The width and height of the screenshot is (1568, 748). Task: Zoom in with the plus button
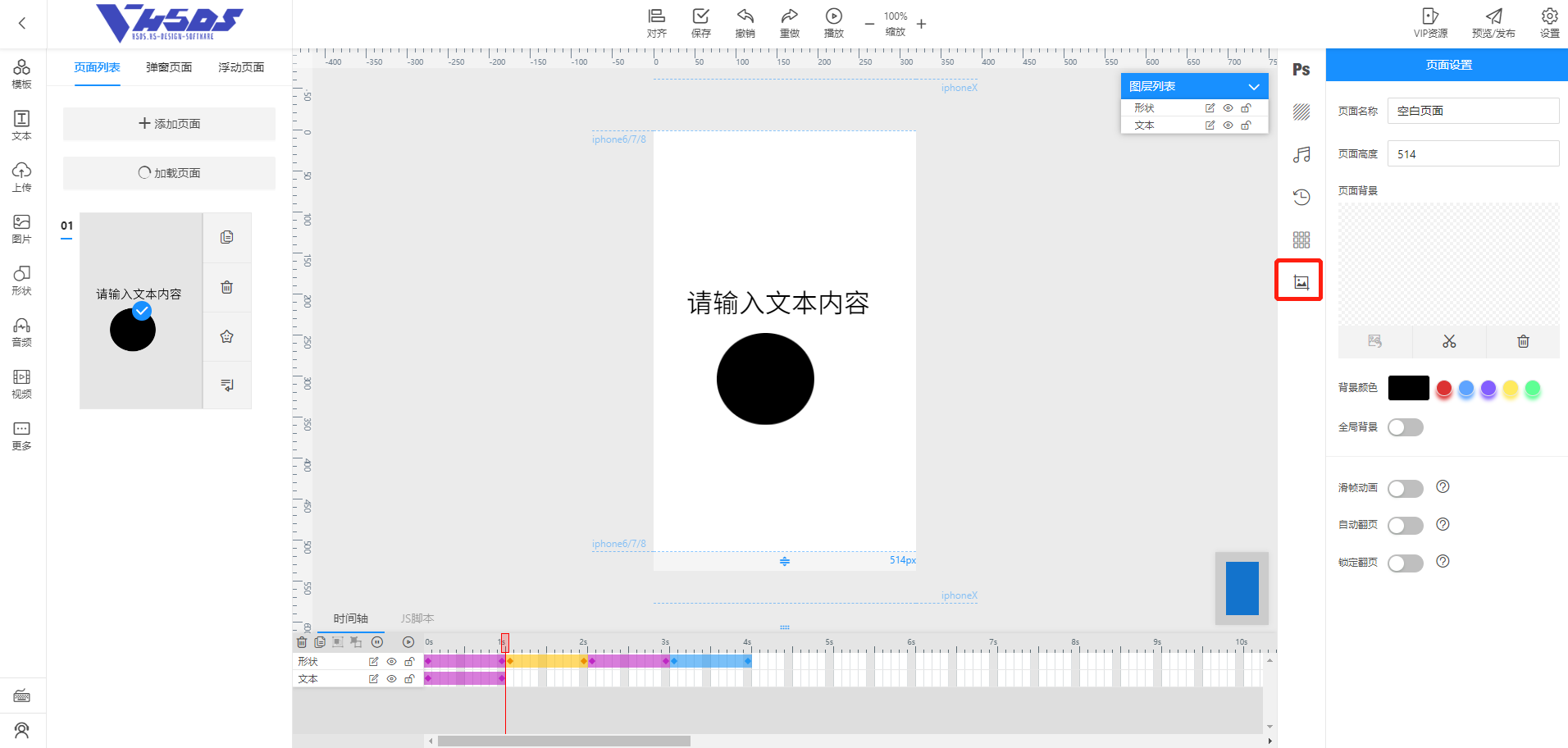[922, 24]
